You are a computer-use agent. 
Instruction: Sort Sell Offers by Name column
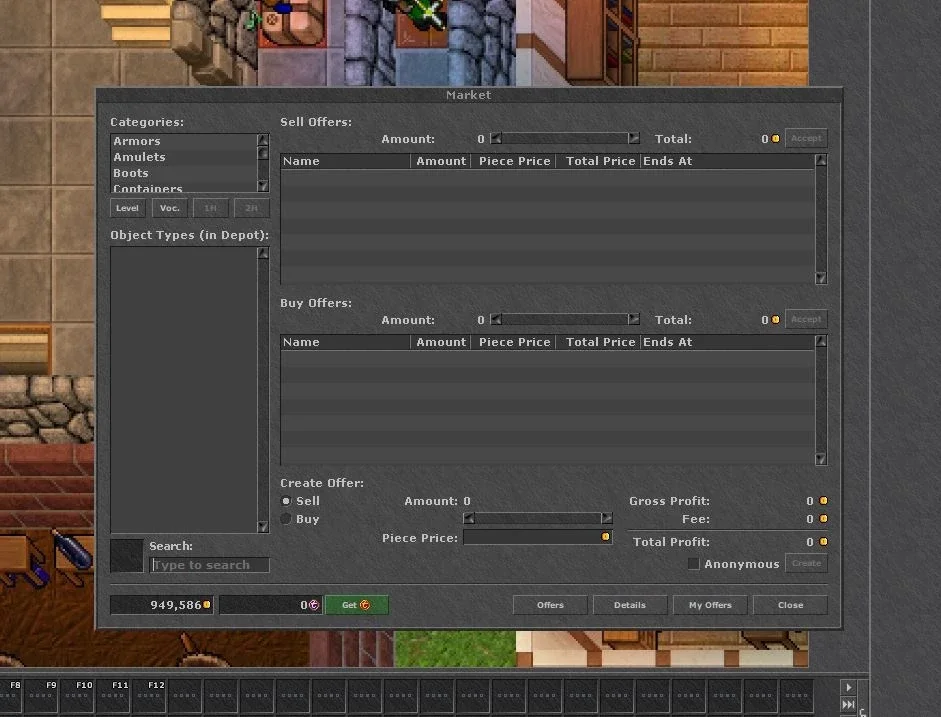point(345,161)
